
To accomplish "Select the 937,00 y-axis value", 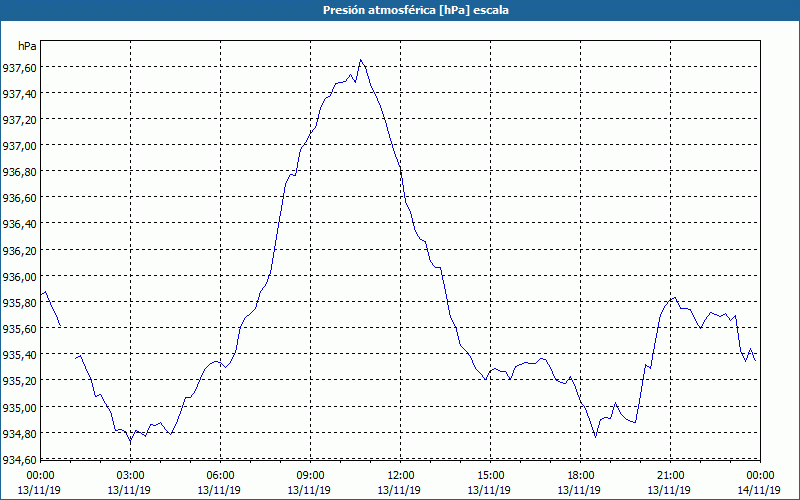I will click(x=19, y=145).
